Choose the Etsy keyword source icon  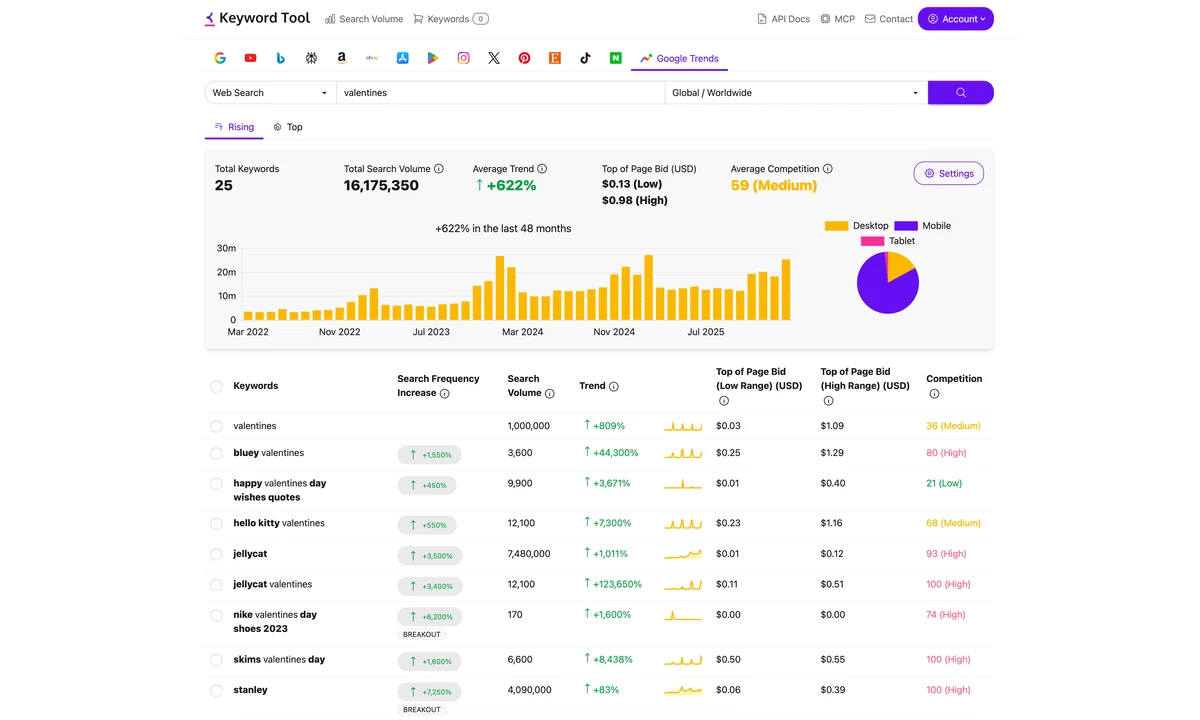555,58
